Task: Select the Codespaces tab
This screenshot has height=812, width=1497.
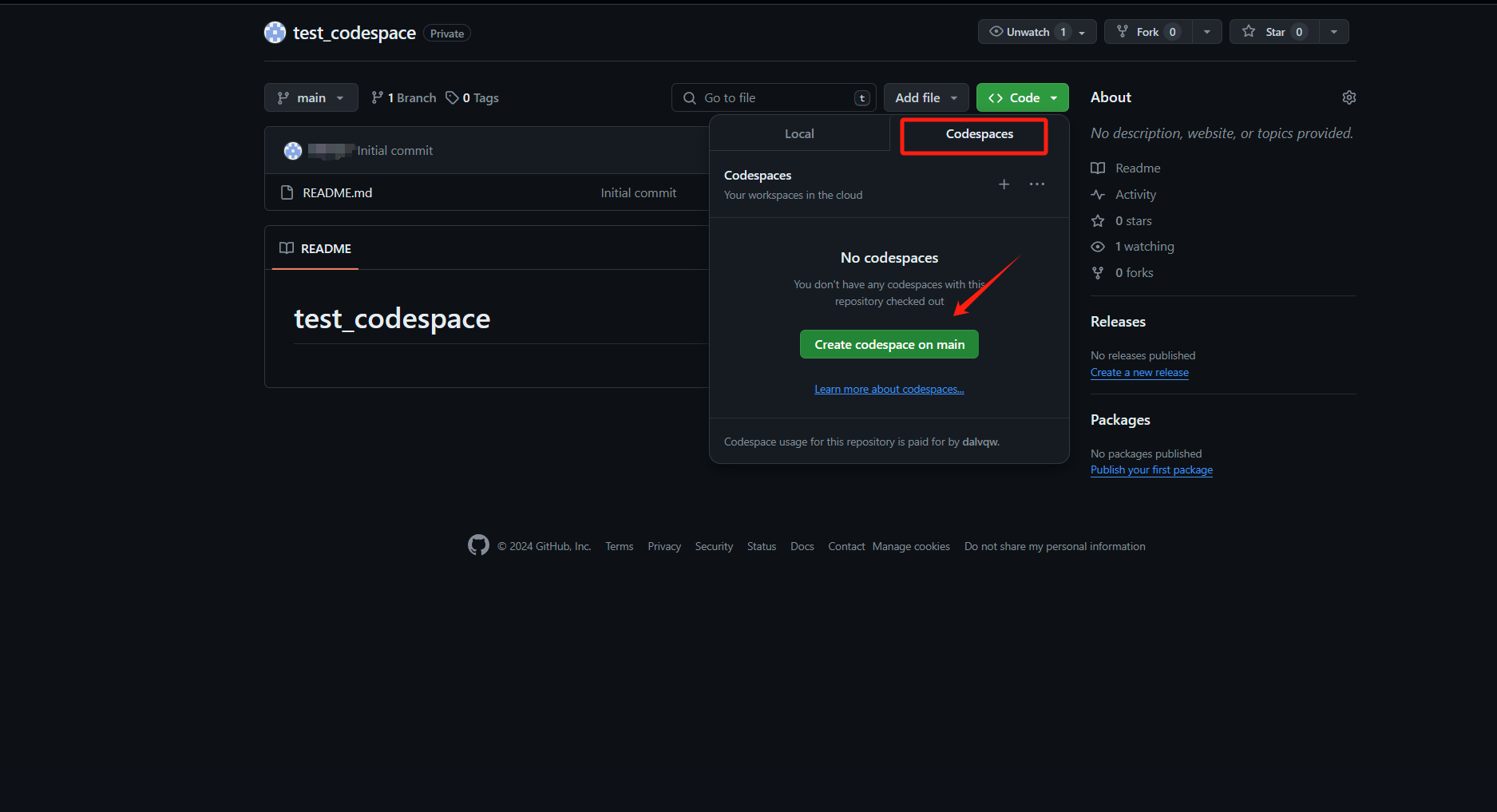Action: pos(979,133)
